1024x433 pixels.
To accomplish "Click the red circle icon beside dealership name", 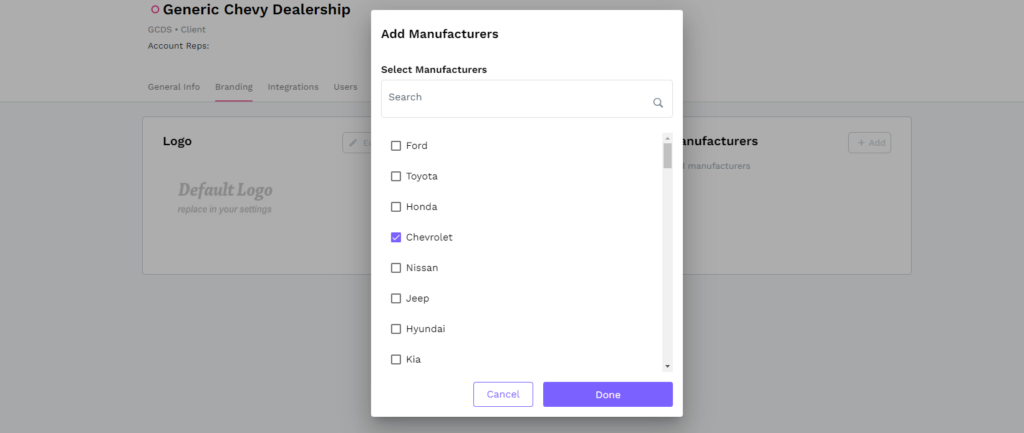I will (155, 10).
